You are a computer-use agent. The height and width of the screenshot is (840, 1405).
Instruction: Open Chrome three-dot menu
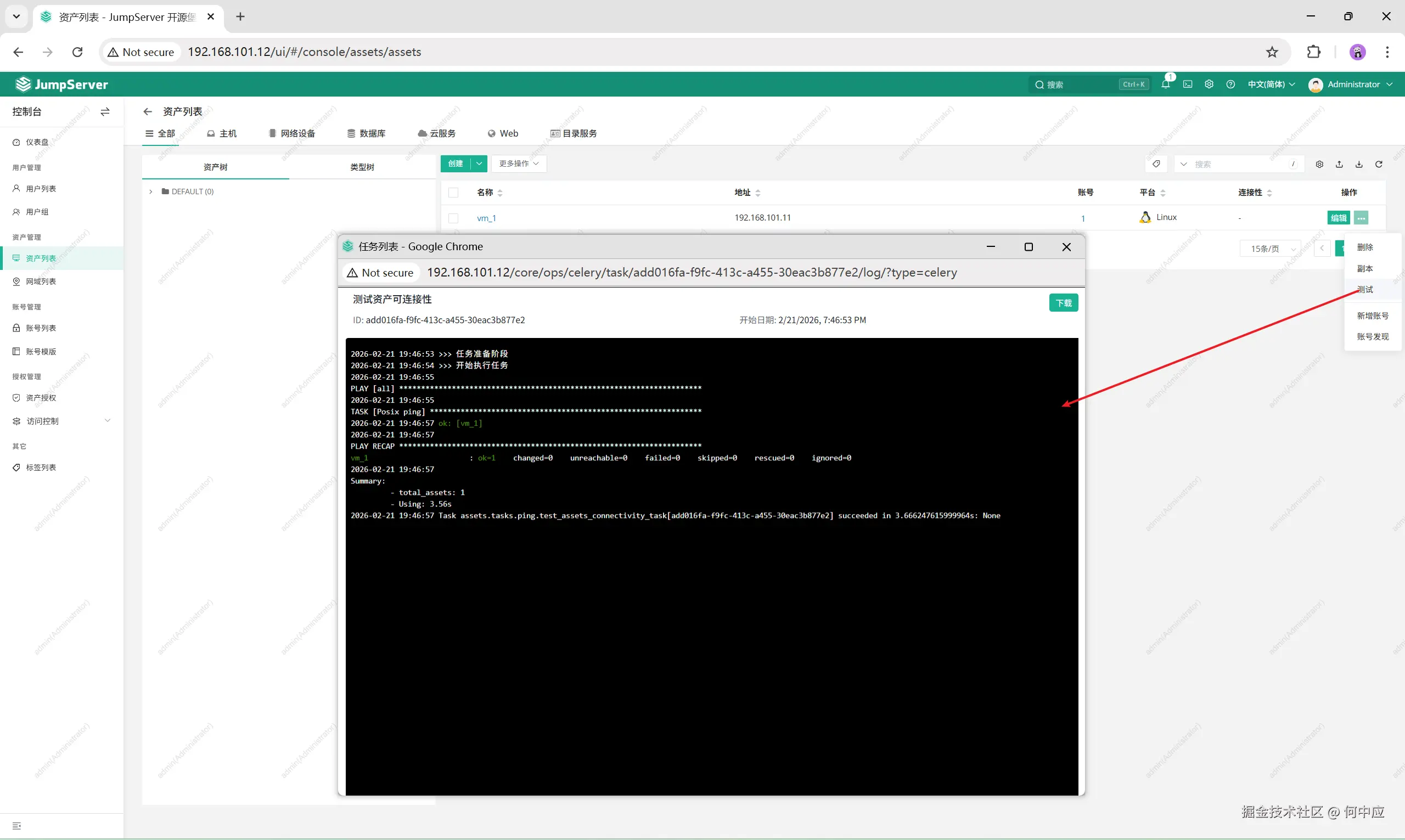click(1387, 52)
